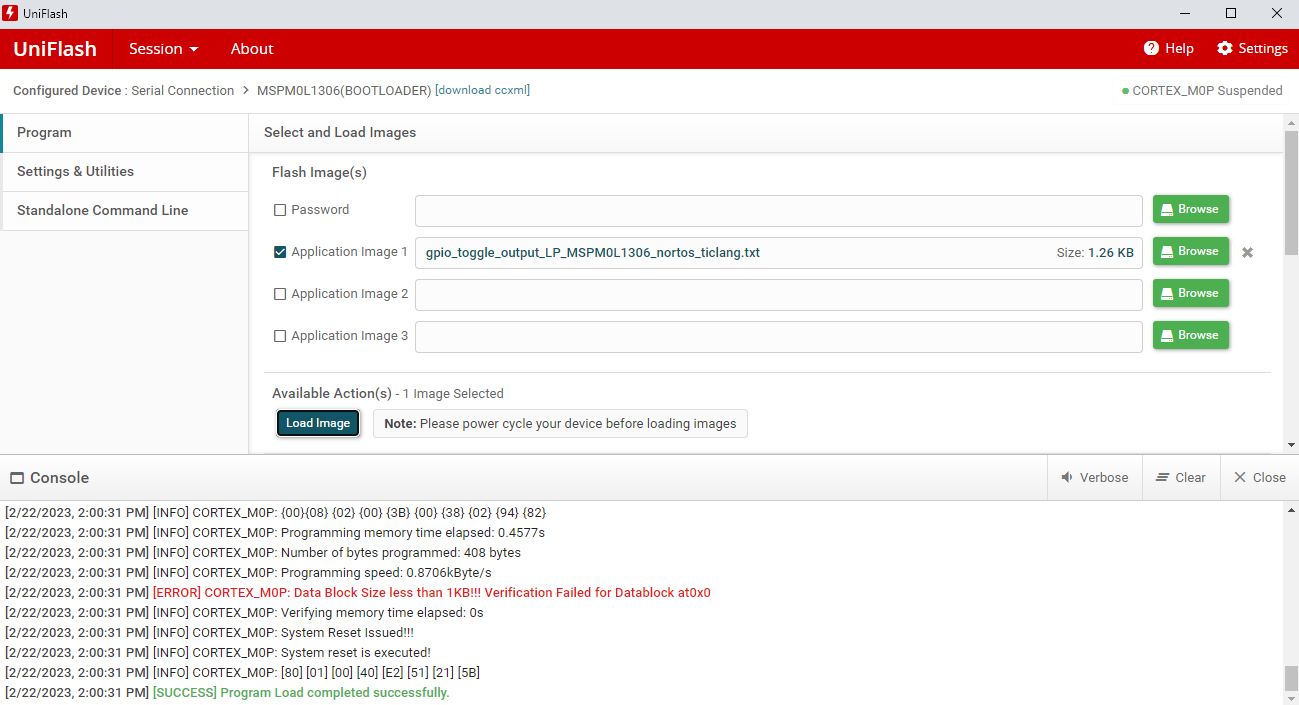Enable the Application Image 2 checkbox

tap(280, 294)
